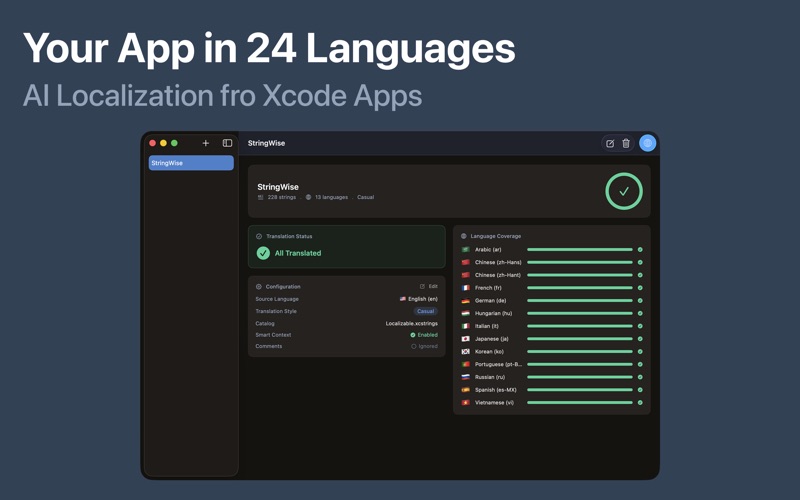This screenshot has width=800, height=500.
Task: Click the Smart Context Enabled status
Action: pyautogui.click(x=424, y=335)
